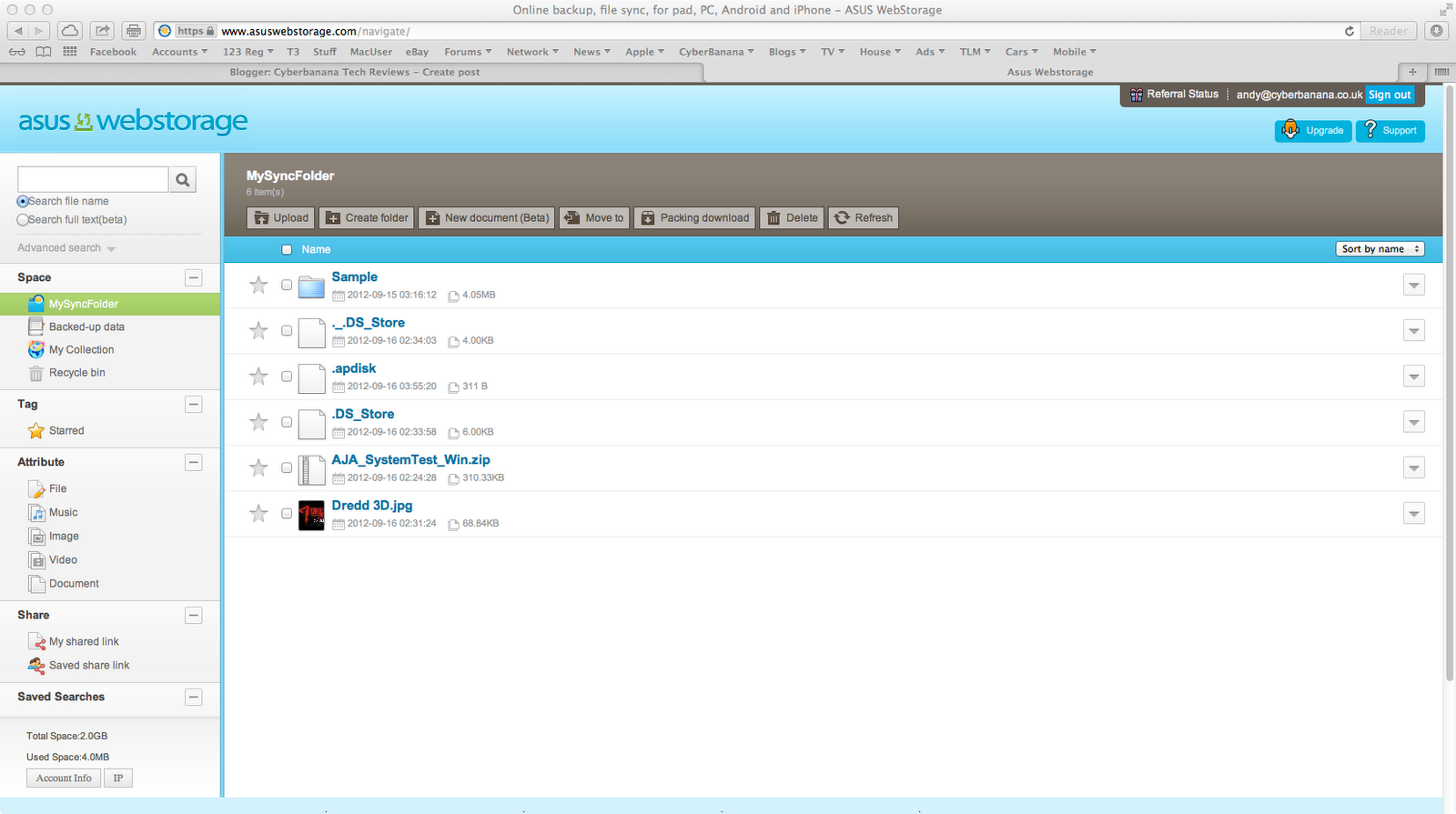Screen dimensions: 1456x814
Task: Check the Dredd 3D.jpg checkbox
Action: 287,513
